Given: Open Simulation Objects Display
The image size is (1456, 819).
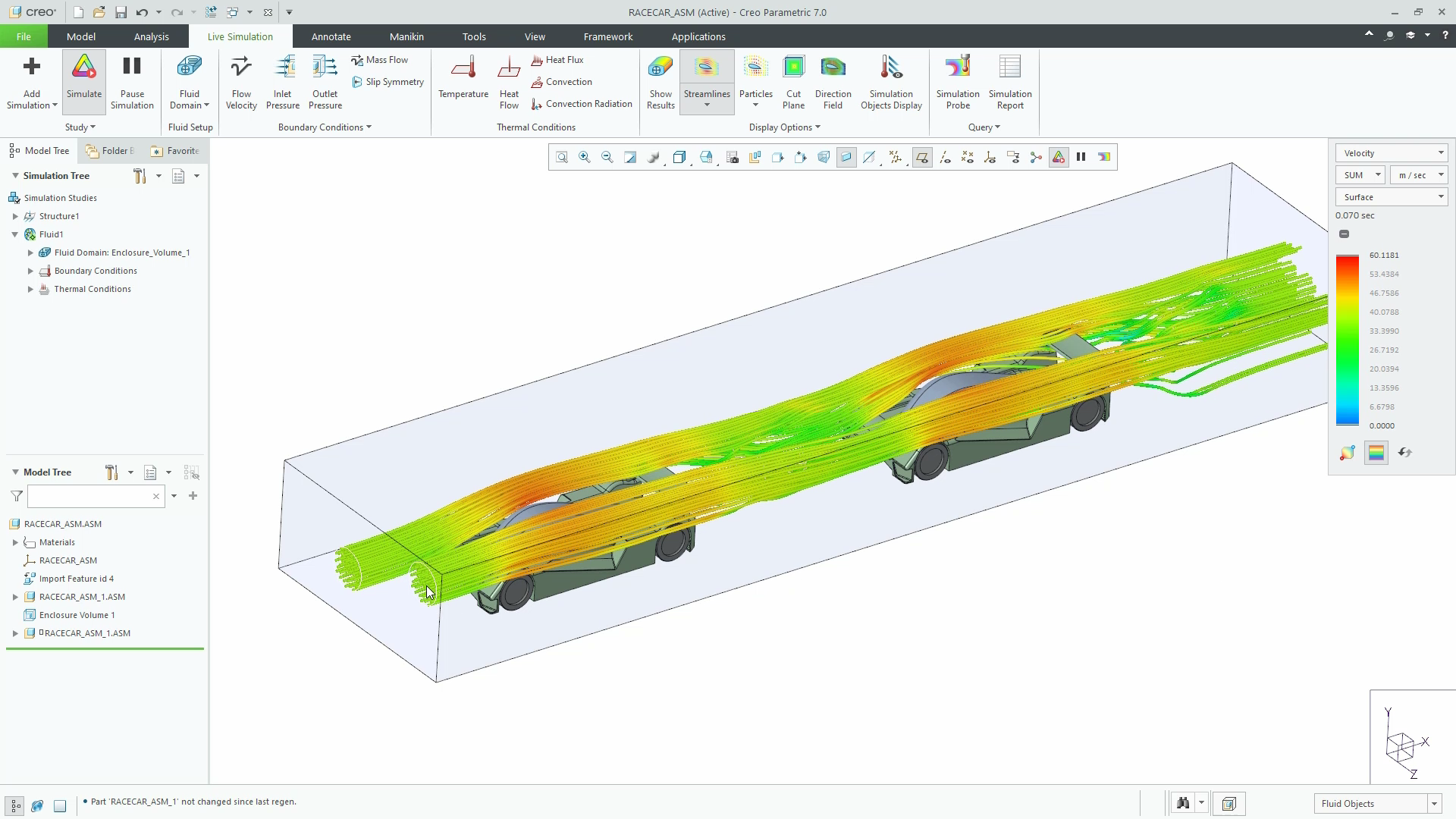Looking at the screenshot, I should click(891, 82).
